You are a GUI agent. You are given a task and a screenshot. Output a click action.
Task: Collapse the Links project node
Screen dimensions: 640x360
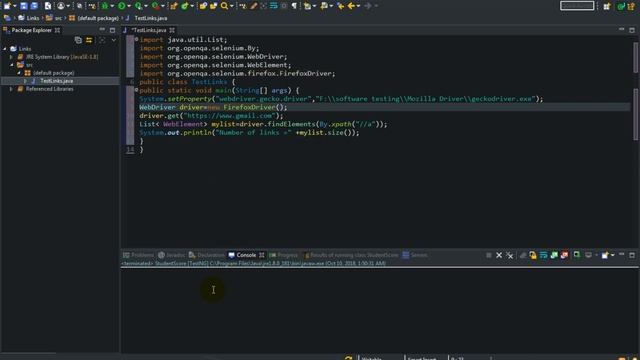(x=5, y=49)
